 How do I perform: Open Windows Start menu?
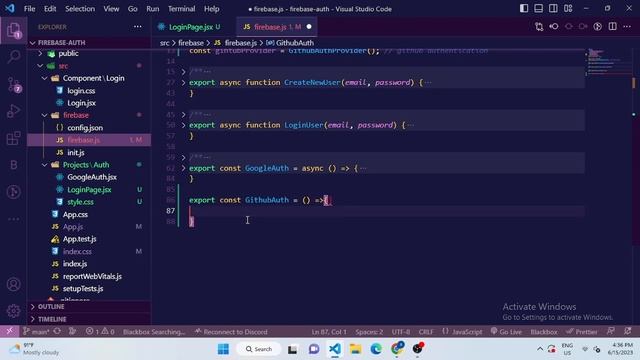pos(223,349)
